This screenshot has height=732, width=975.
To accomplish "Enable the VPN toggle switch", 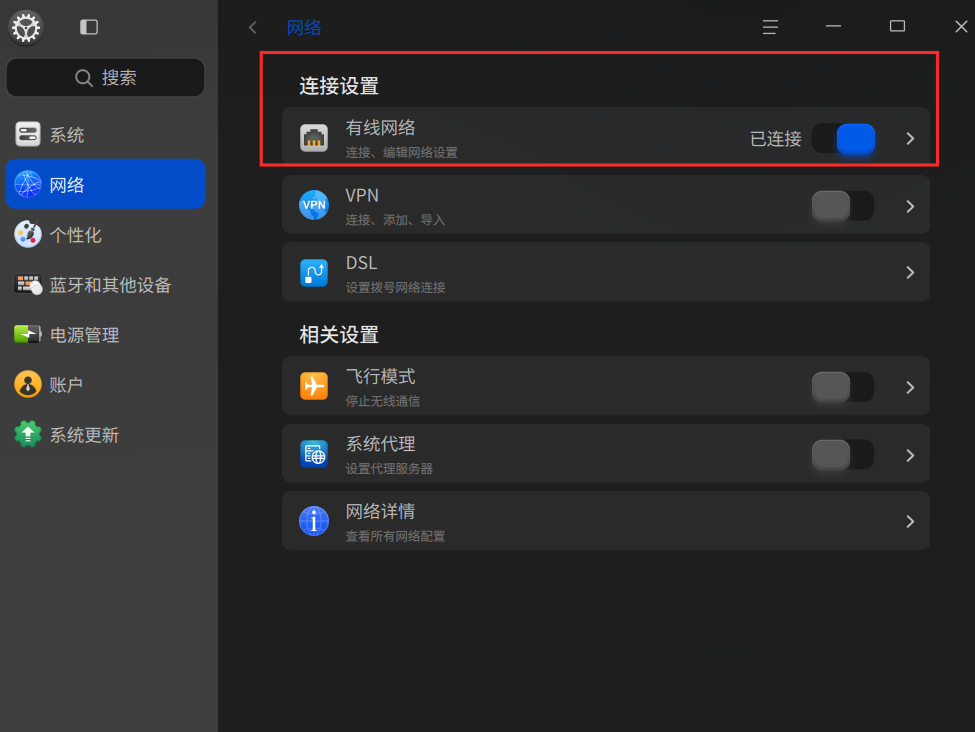I will coord(843,206).
